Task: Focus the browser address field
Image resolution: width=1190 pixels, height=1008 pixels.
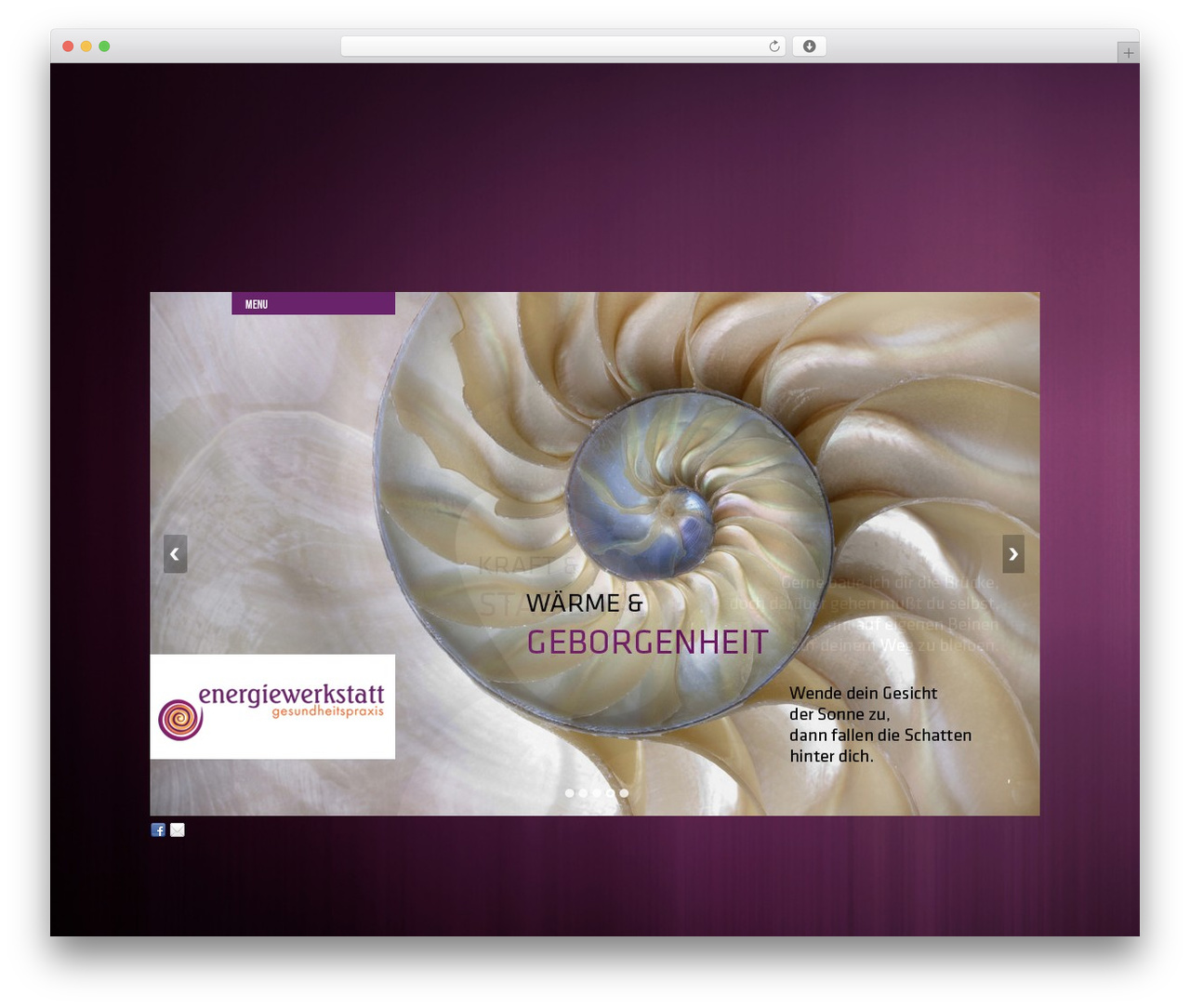Action: tap(562, 46)
